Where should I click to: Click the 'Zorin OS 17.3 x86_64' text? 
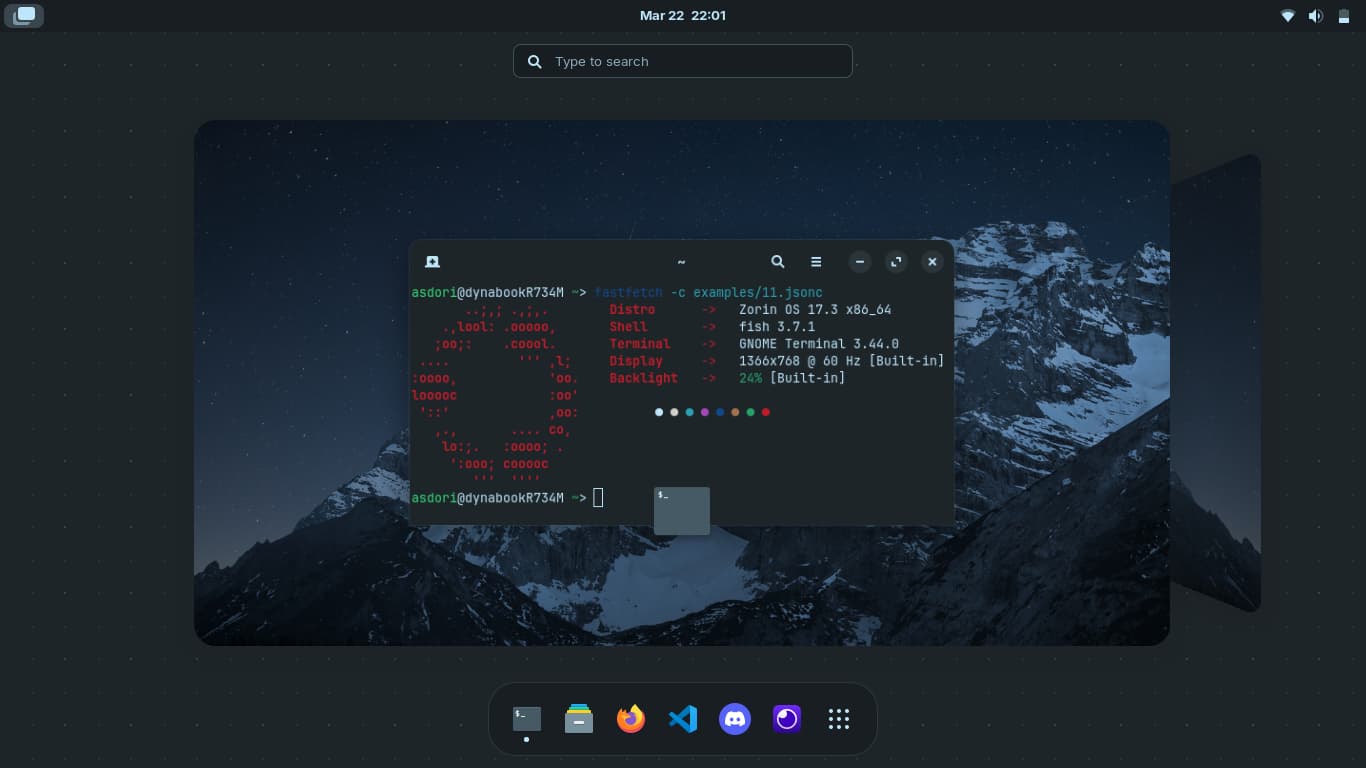click(815, 310)
